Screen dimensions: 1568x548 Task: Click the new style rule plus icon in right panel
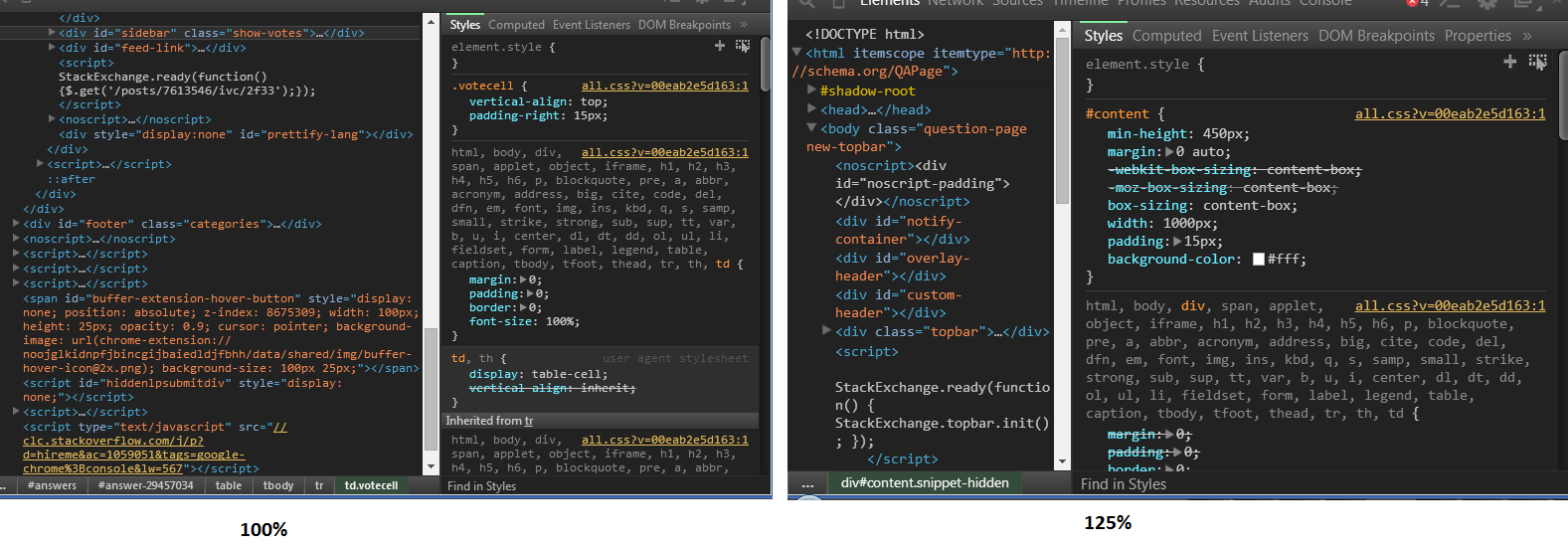coord(1509,62)
